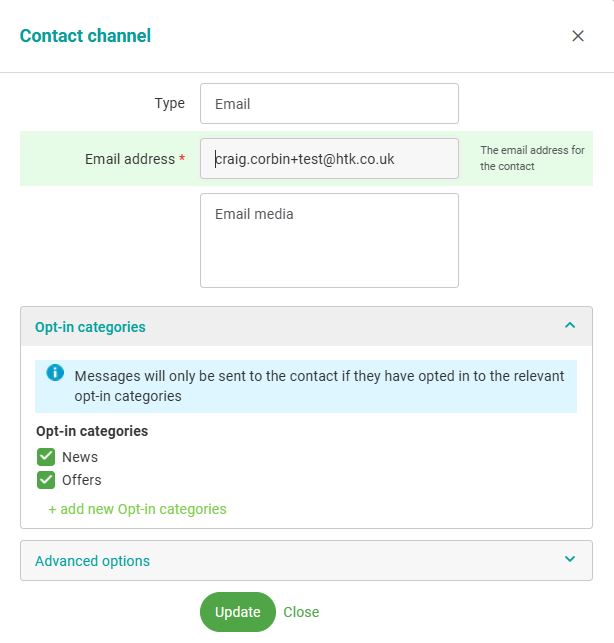Expand Advanced options using the down chevron
Image resolution: width=614 pixels, height=643 pixels.
tap(570, 560)
